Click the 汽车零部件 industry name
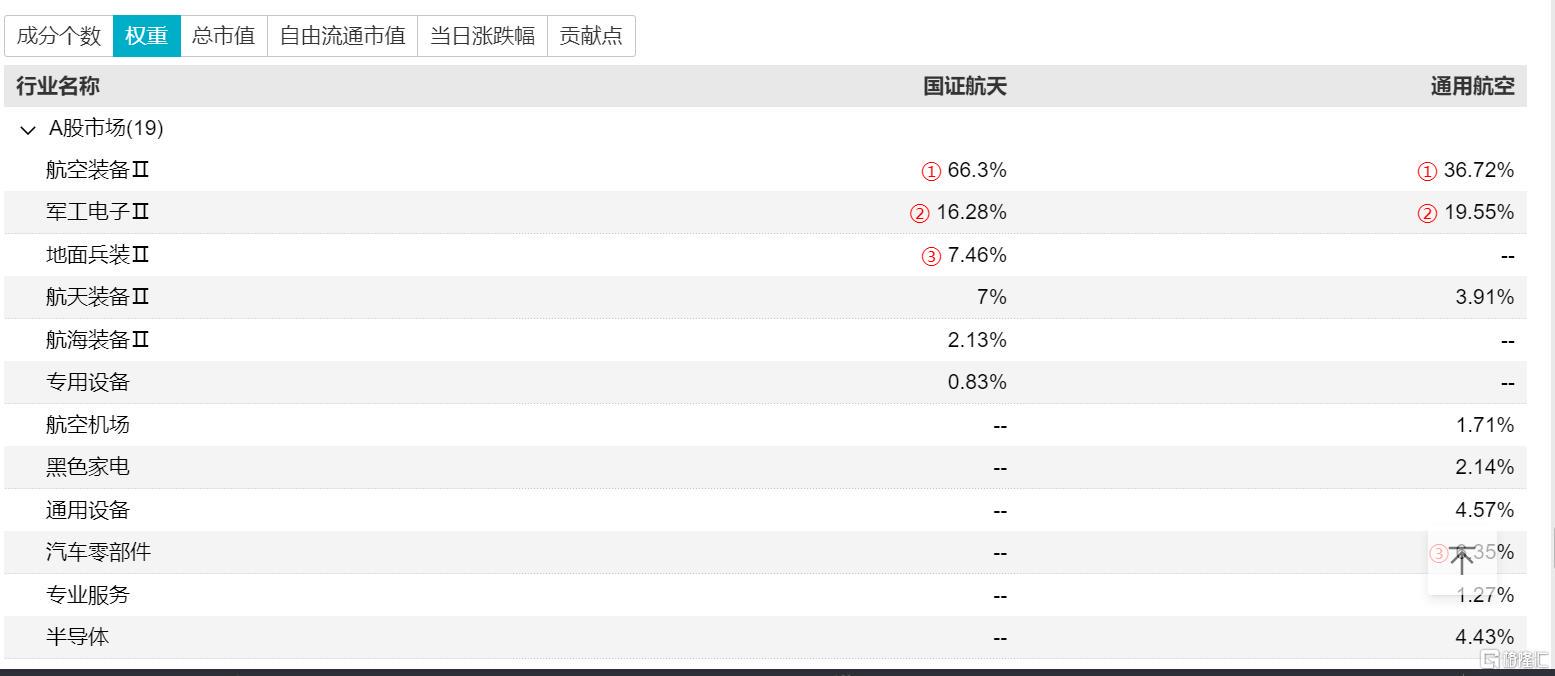Viewport: 1555px width, 676px height. (x=98, y=552)
